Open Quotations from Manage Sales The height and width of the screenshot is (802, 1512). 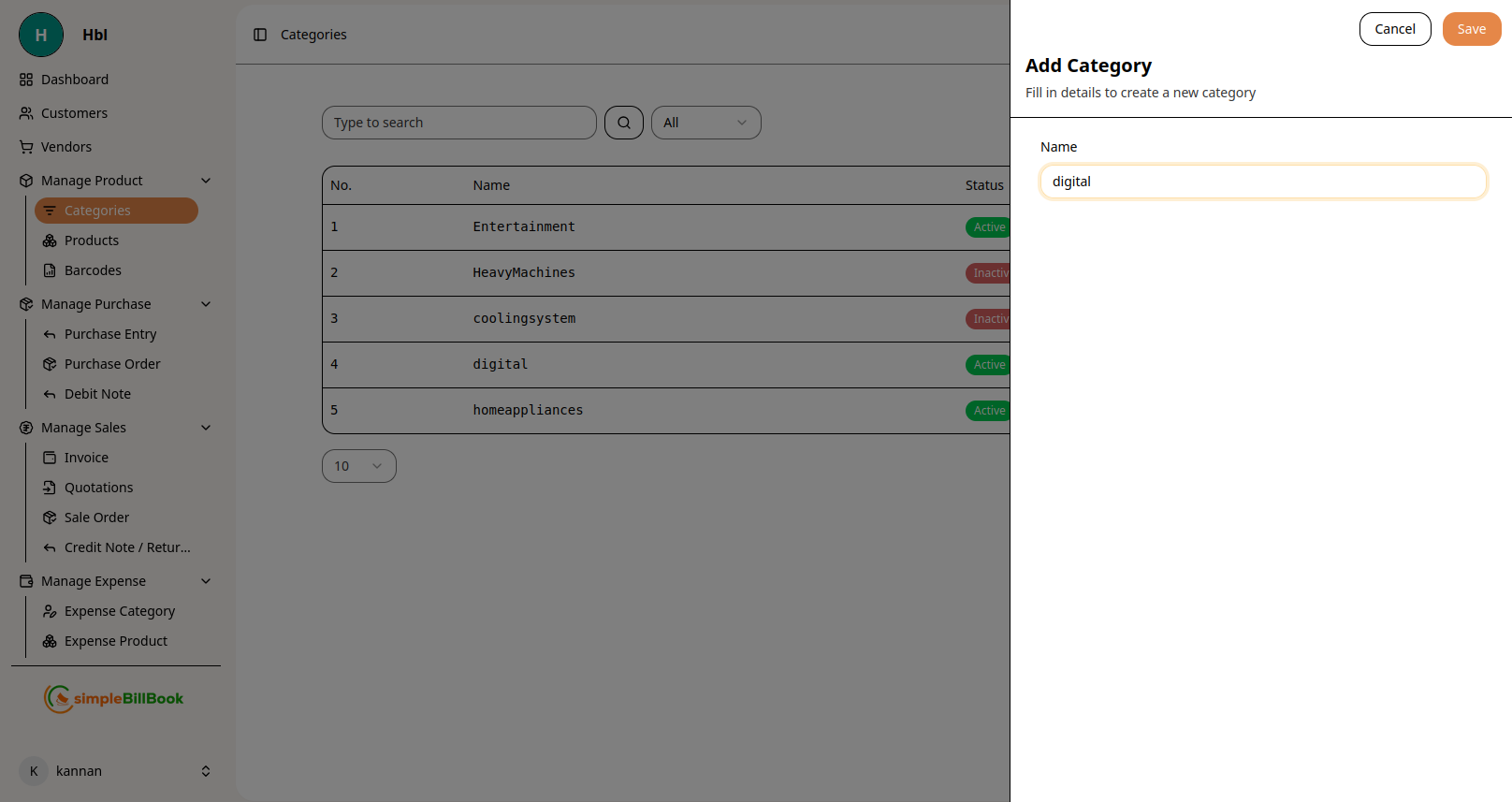click(x=98, y=488)
